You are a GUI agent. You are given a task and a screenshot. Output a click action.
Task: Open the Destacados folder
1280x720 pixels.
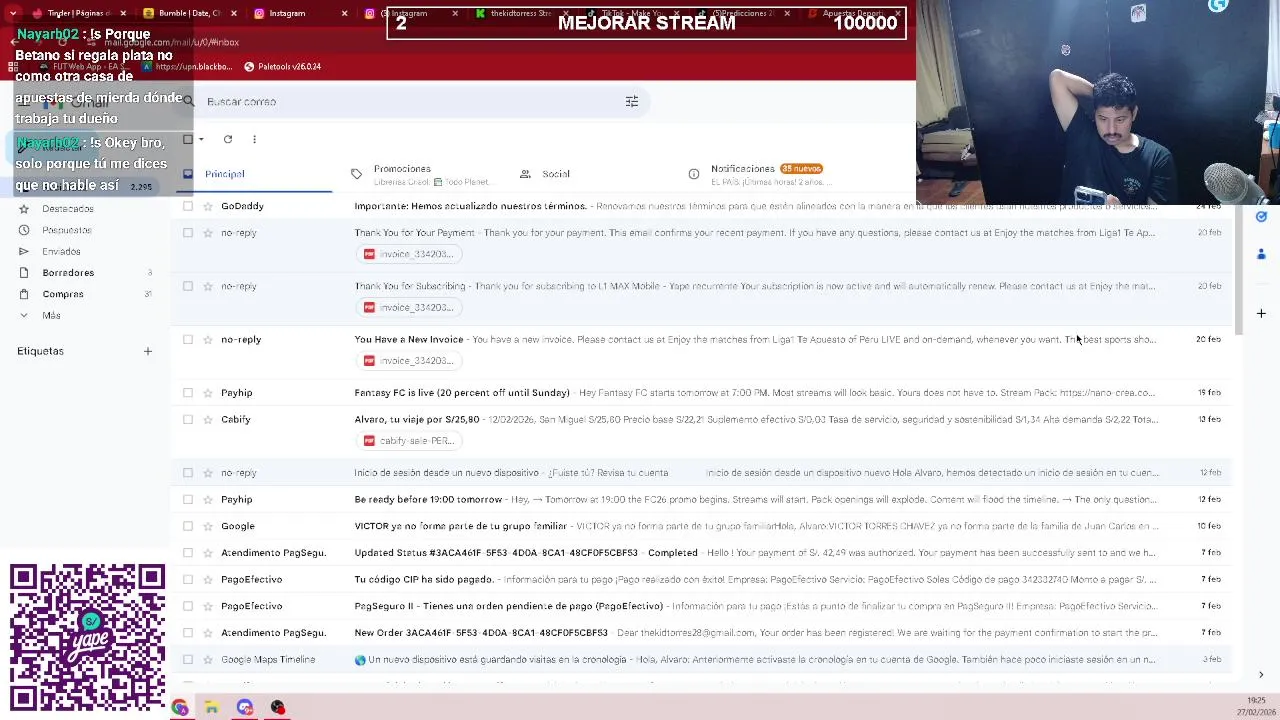pyautogui.click(x=68, y=209)
